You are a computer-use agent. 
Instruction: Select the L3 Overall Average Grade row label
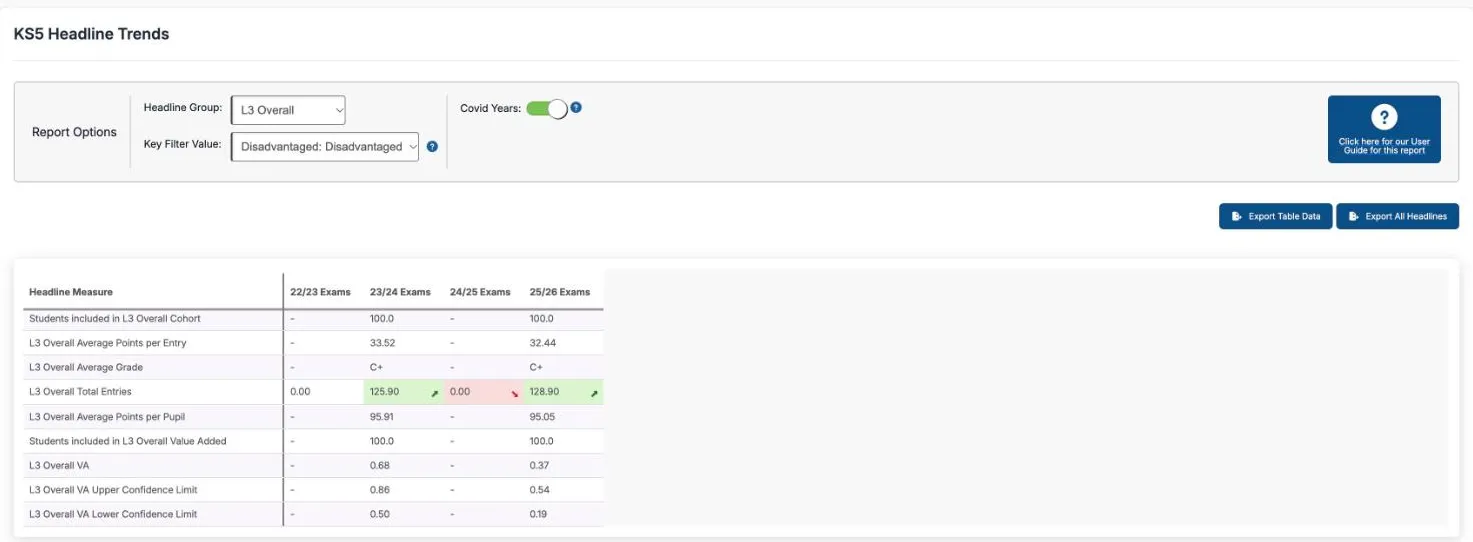tap(86, 367)
